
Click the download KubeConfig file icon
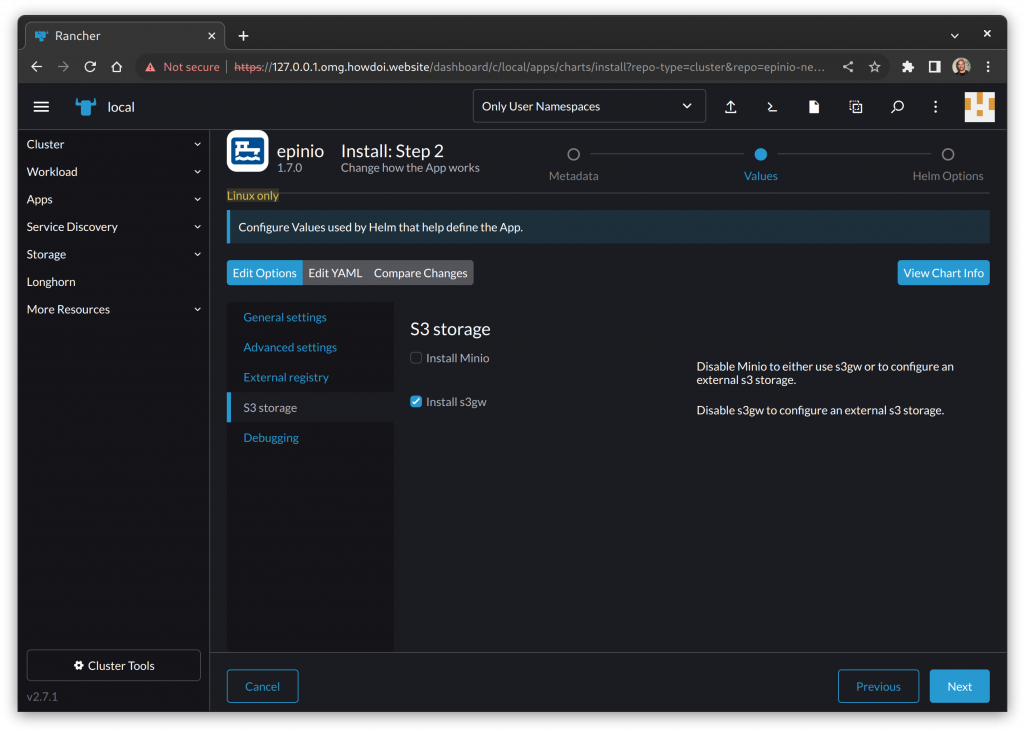tap(814, 107)
